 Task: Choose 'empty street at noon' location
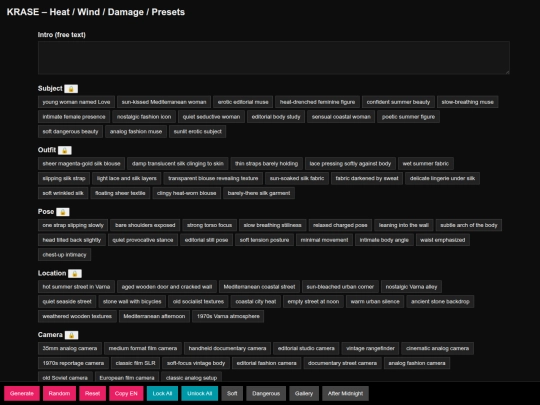[313, 302]
